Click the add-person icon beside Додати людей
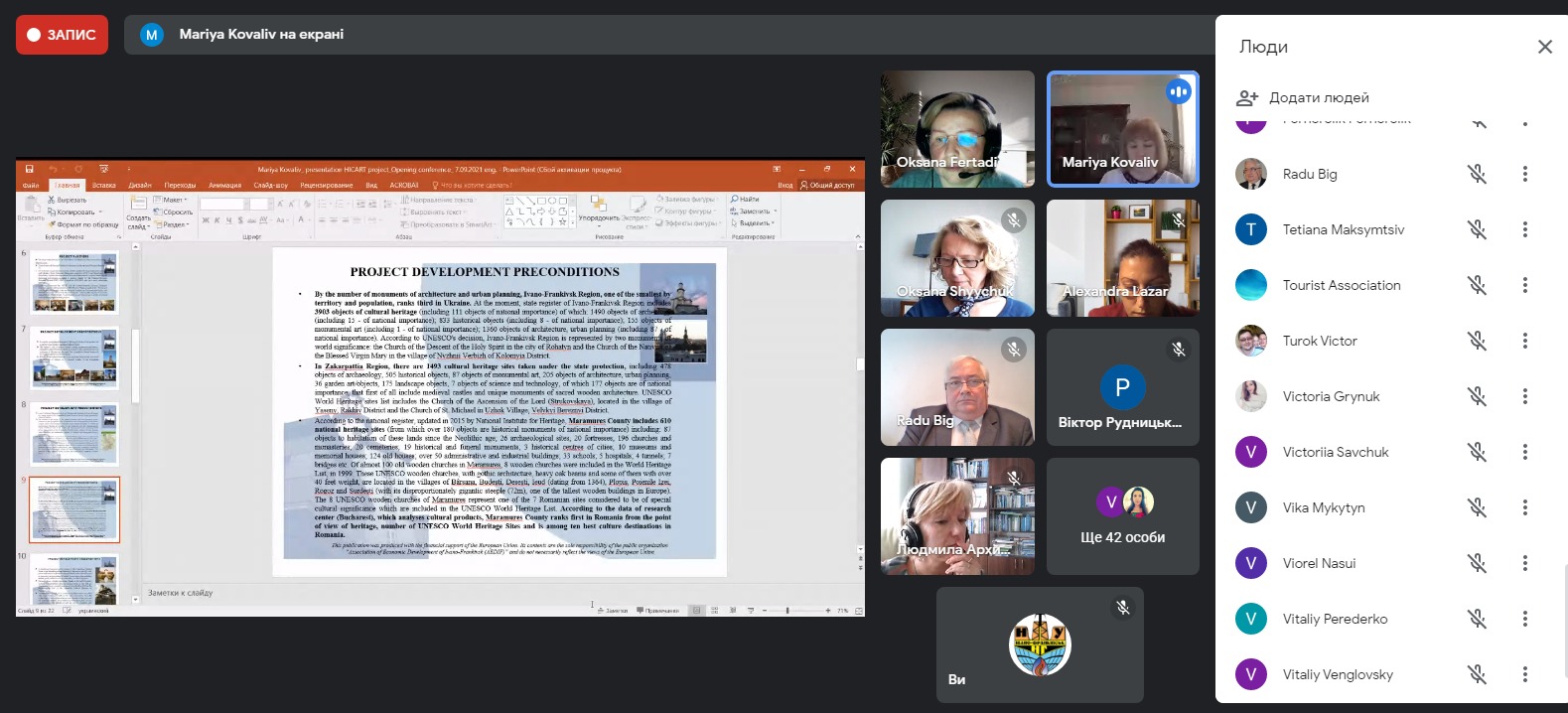This screenshot has height=713, width=1568. click(x=1247, y=97)
